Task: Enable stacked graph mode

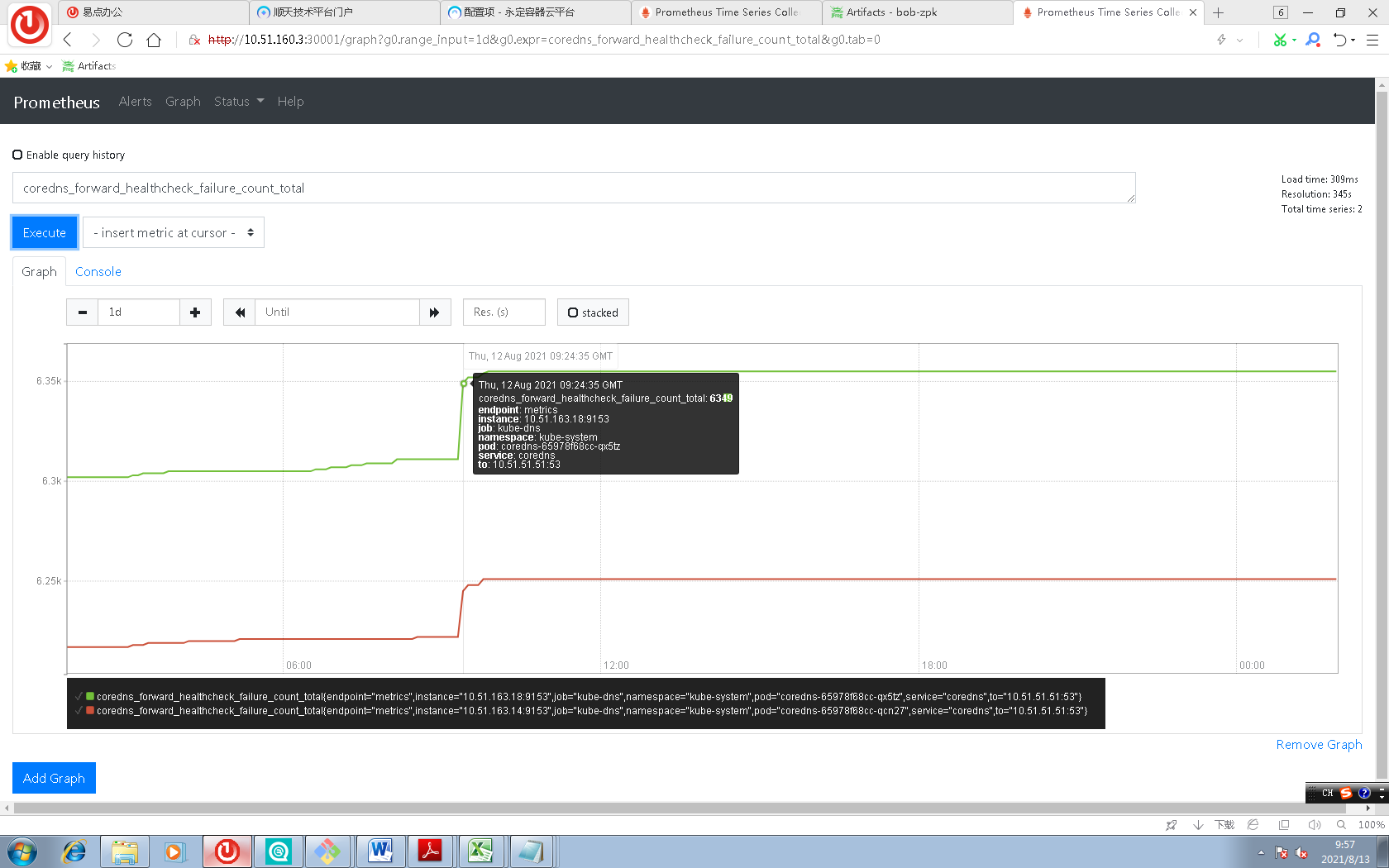Action: 573,312
